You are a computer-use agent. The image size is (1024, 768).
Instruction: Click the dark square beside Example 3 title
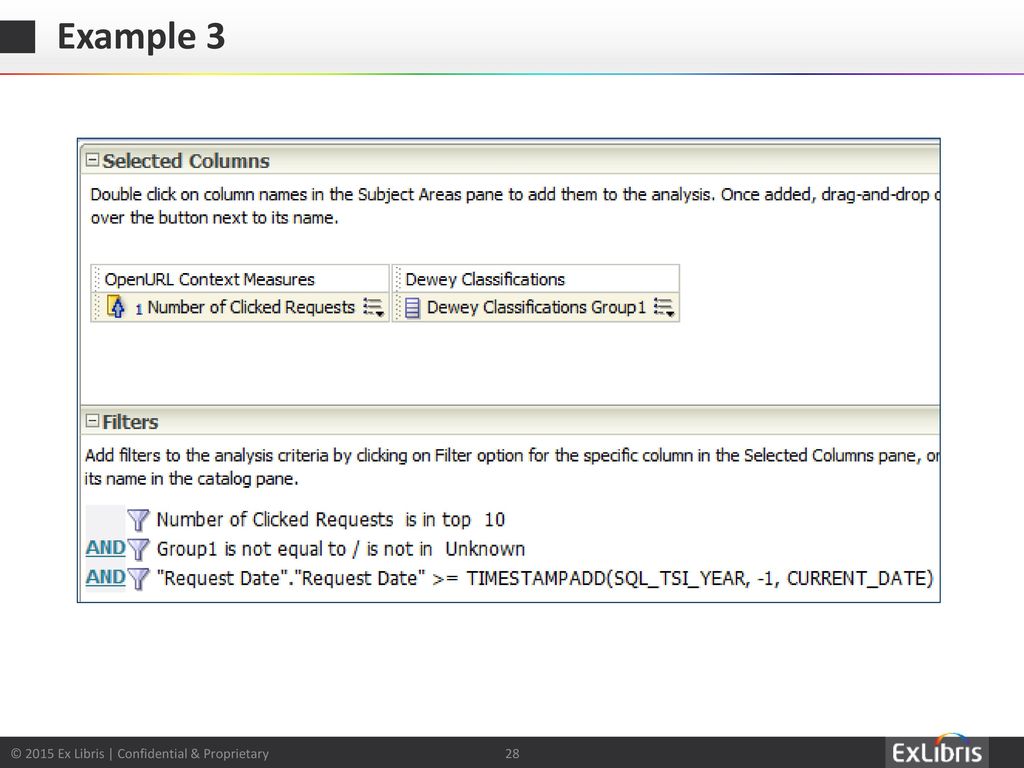18,37
